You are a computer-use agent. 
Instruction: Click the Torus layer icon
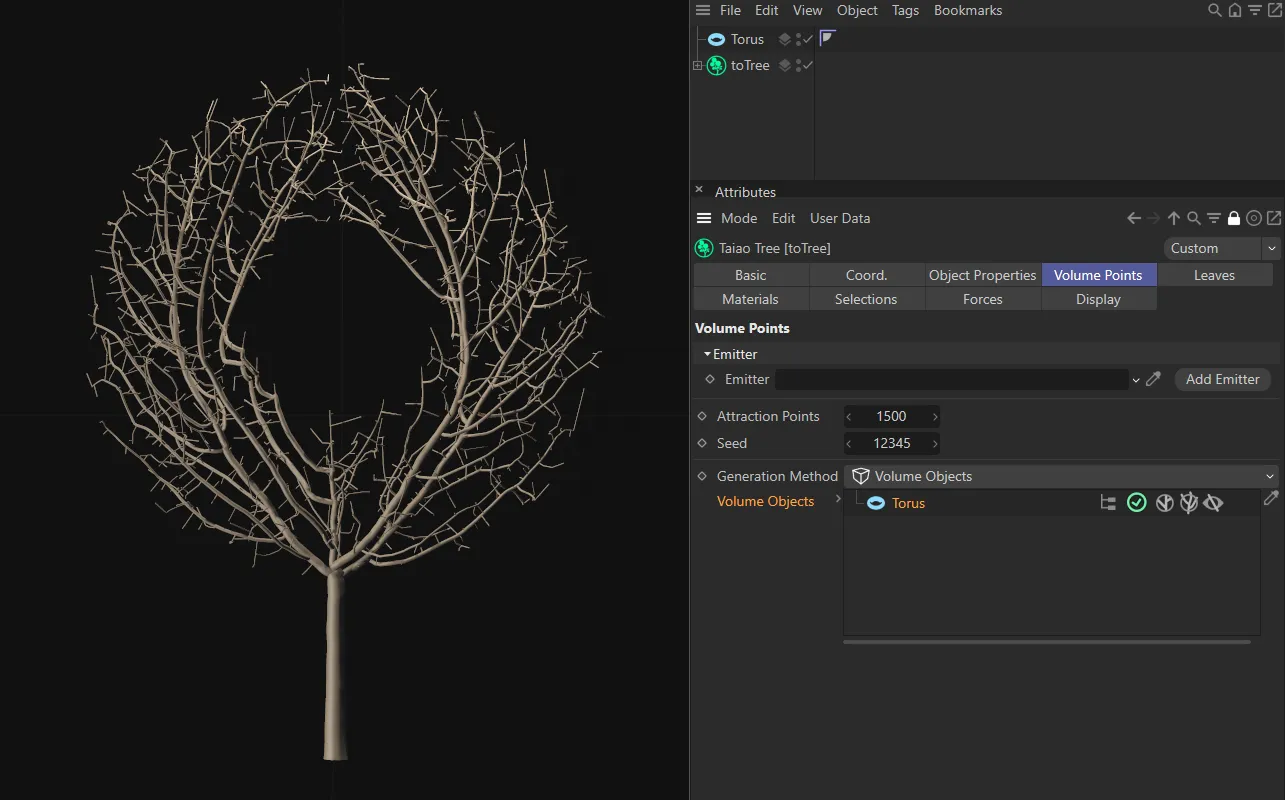(x=785, y=39)
